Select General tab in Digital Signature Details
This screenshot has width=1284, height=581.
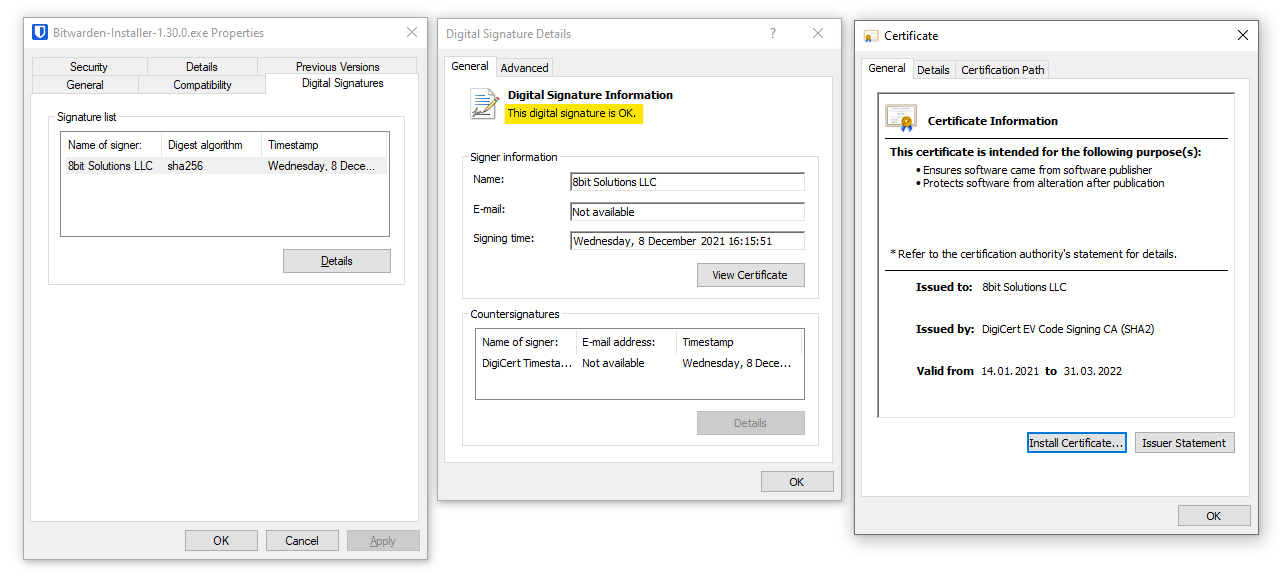pos(470,66)
